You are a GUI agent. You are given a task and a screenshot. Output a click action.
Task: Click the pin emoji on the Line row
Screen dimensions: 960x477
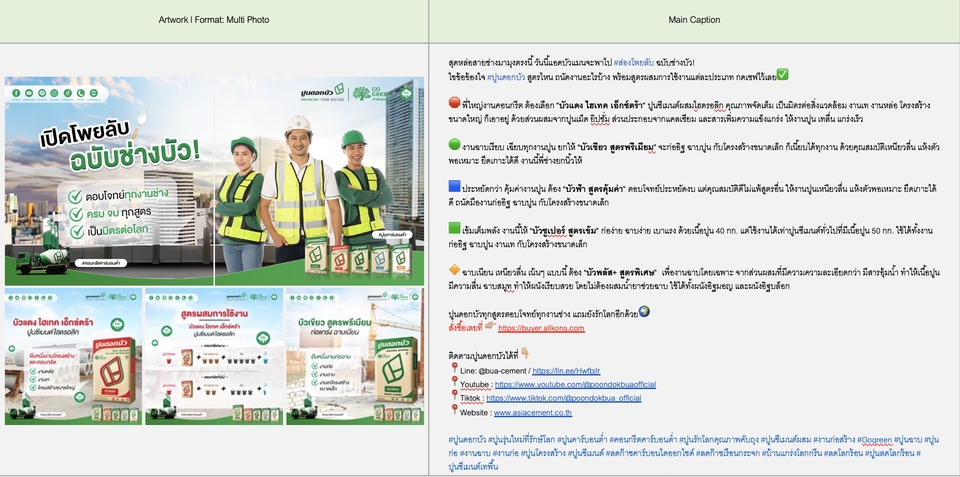pos(454,369)
